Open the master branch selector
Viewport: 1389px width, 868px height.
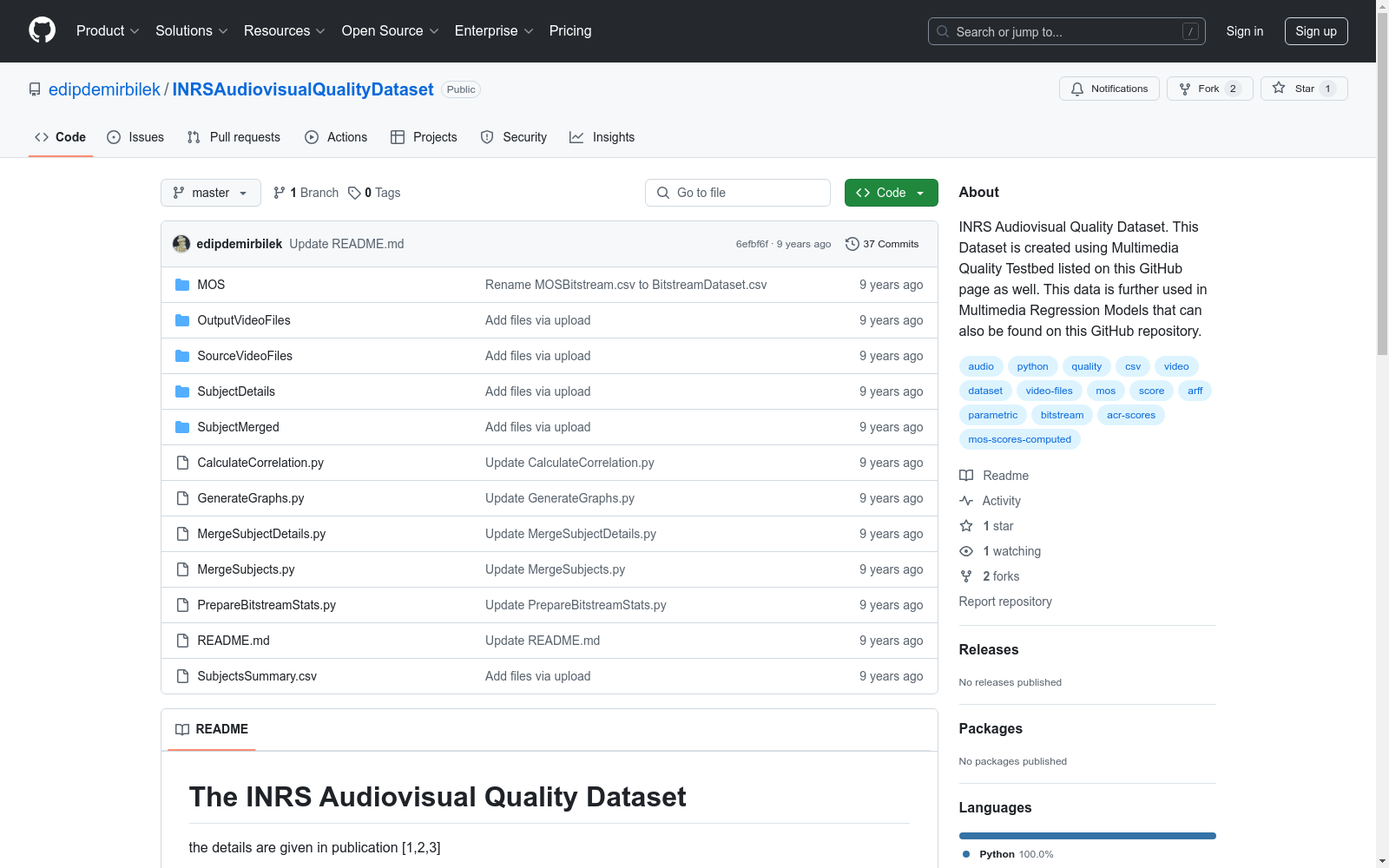211,193
